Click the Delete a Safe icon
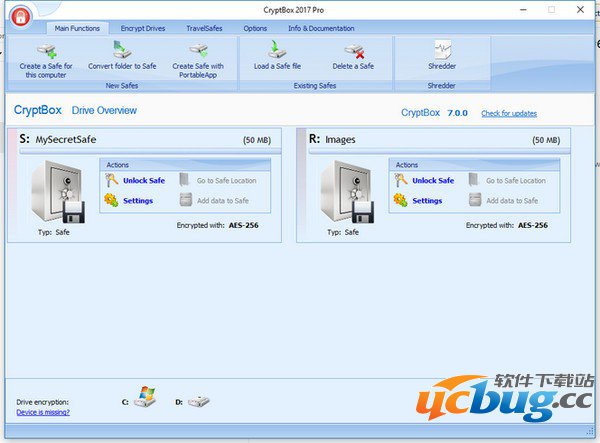Screen dimensions: 600x443 [353, 49]
